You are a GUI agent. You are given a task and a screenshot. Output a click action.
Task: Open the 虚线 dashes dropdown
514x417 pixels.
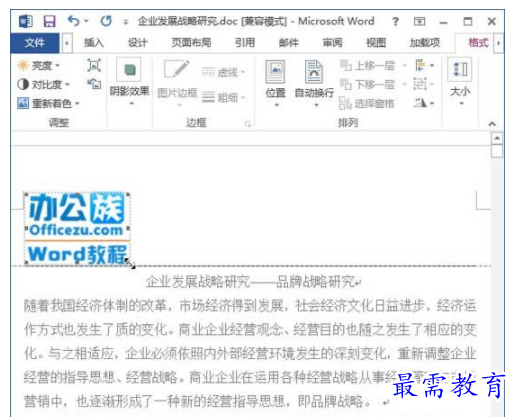click(223, 72)
